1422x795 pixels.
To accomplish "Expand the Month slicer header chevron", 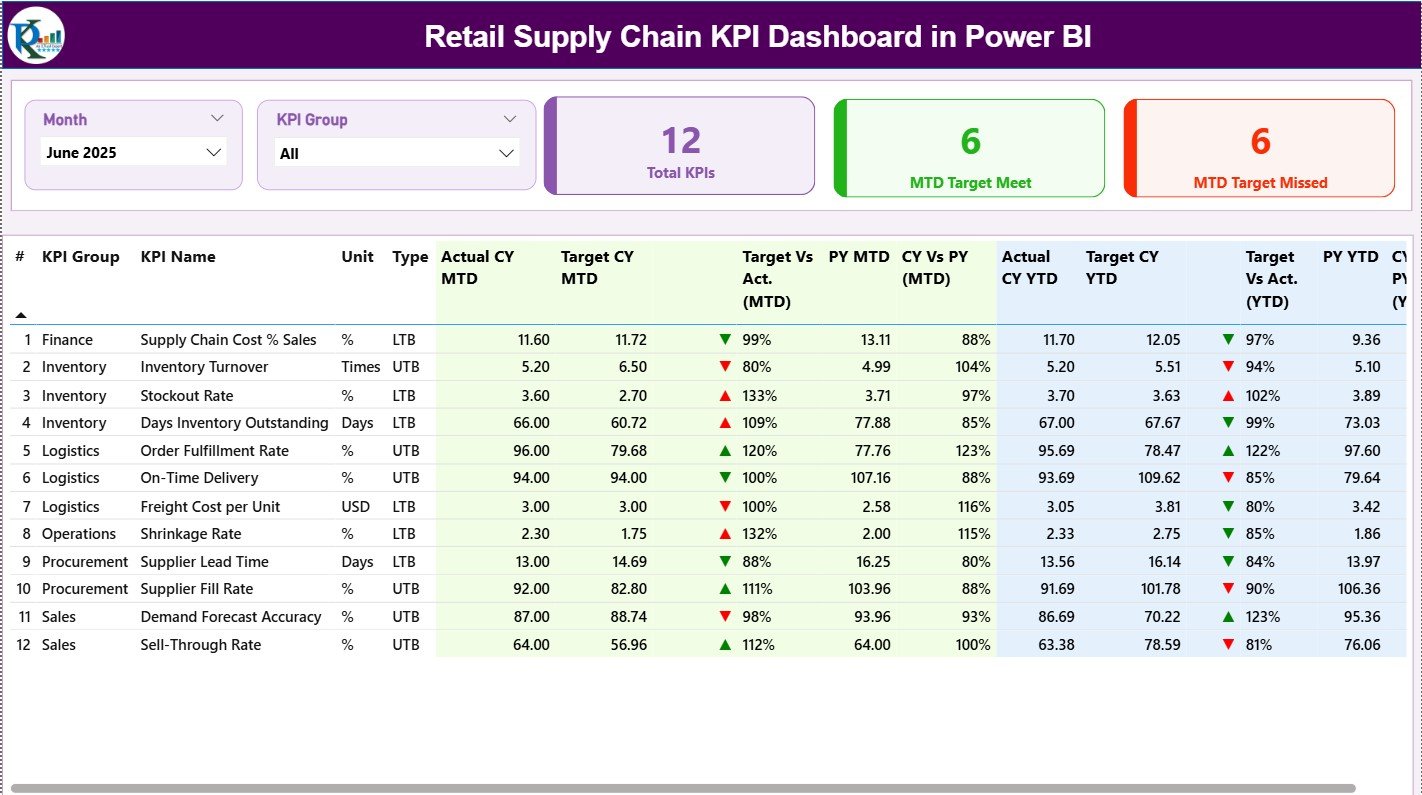I will coord(217,118).
